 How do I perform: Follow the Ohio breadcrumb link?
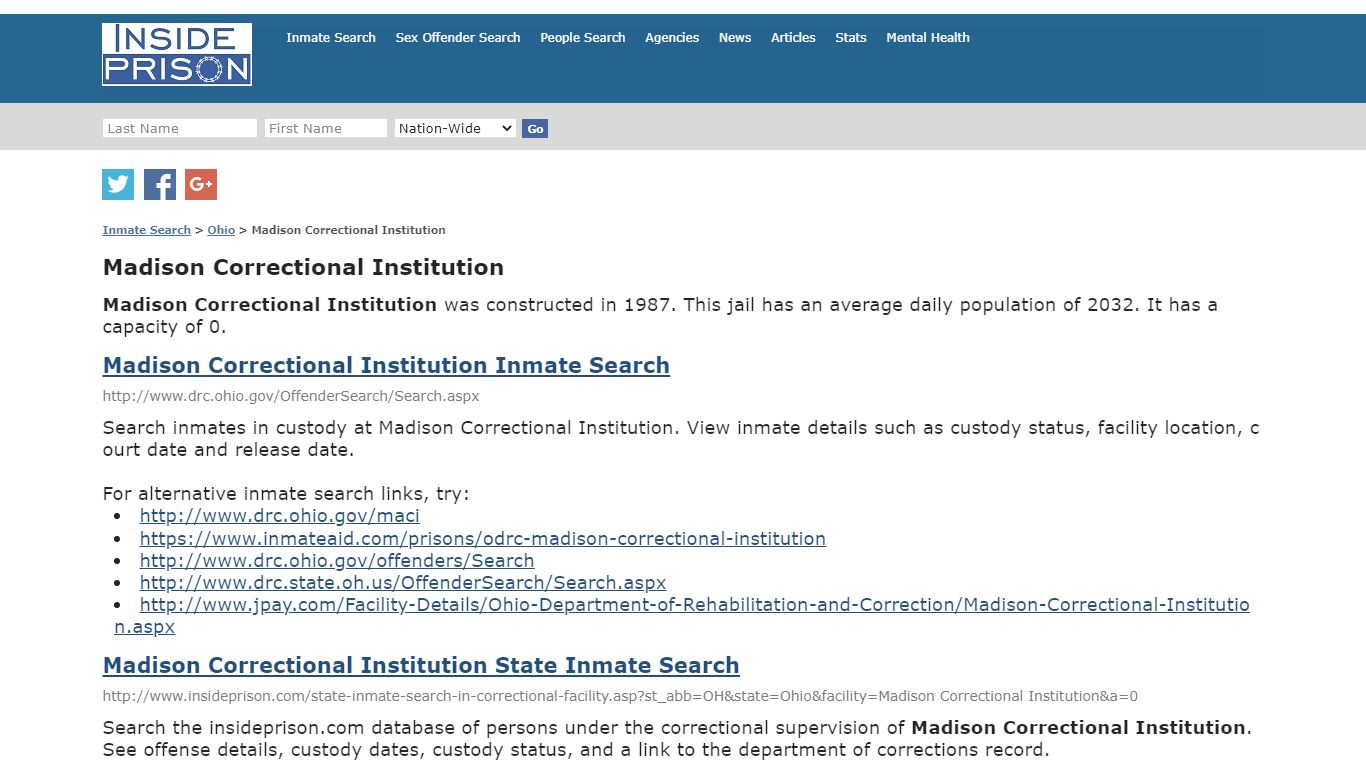point(221,230)
